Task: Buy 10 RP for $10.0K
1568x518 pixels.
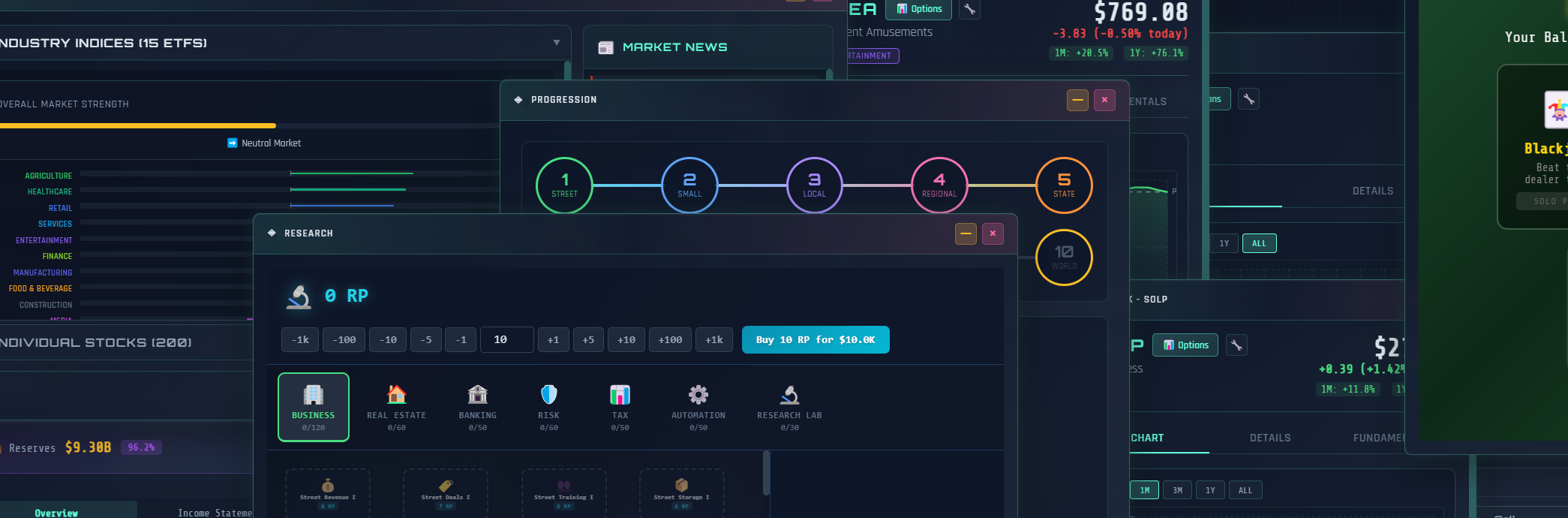Action: click(x=816, y=340)
